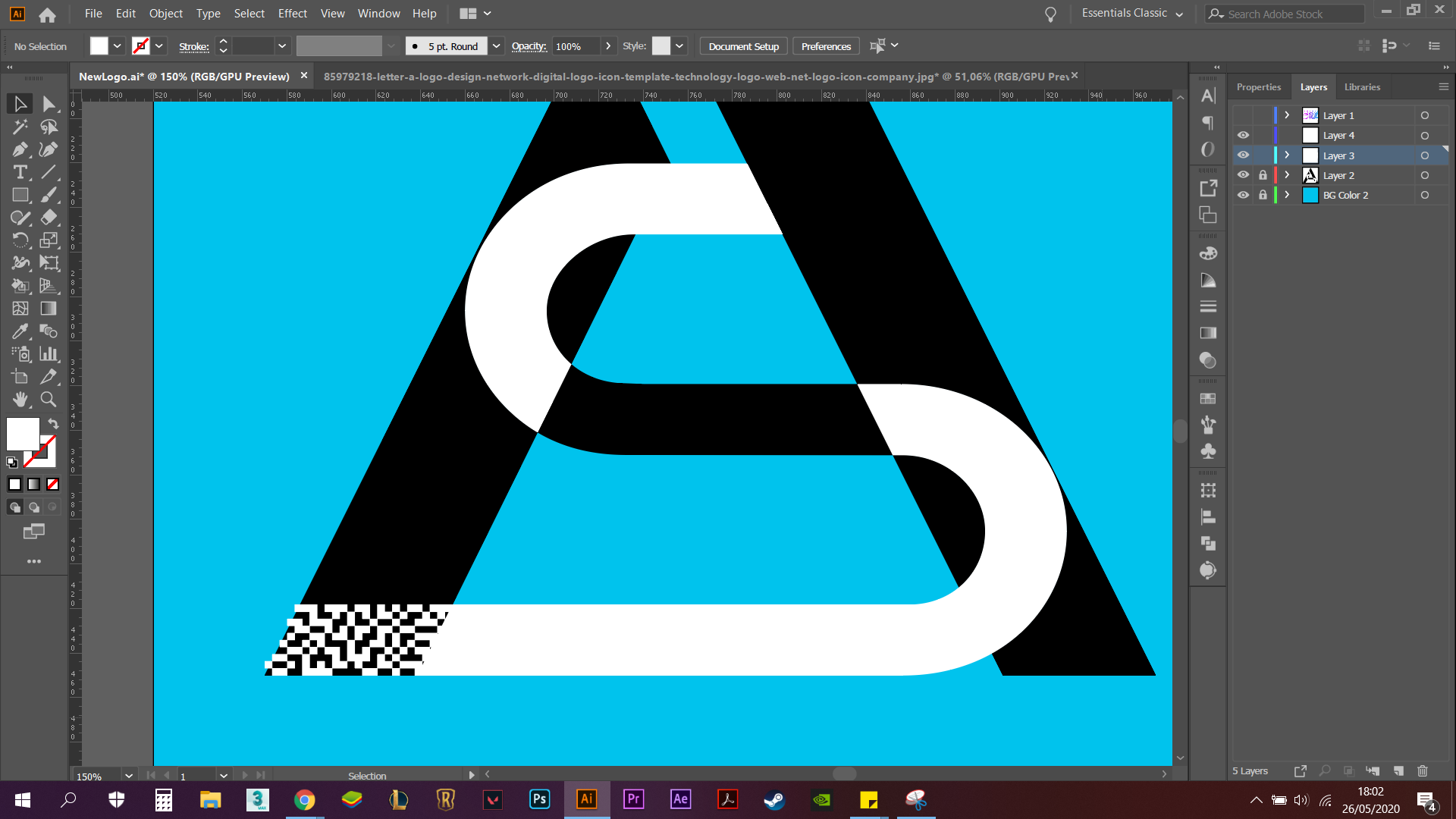Open the Shape Builder tool
The image size is (1456, 819).
pyautogui.click(x=20, y=286)
